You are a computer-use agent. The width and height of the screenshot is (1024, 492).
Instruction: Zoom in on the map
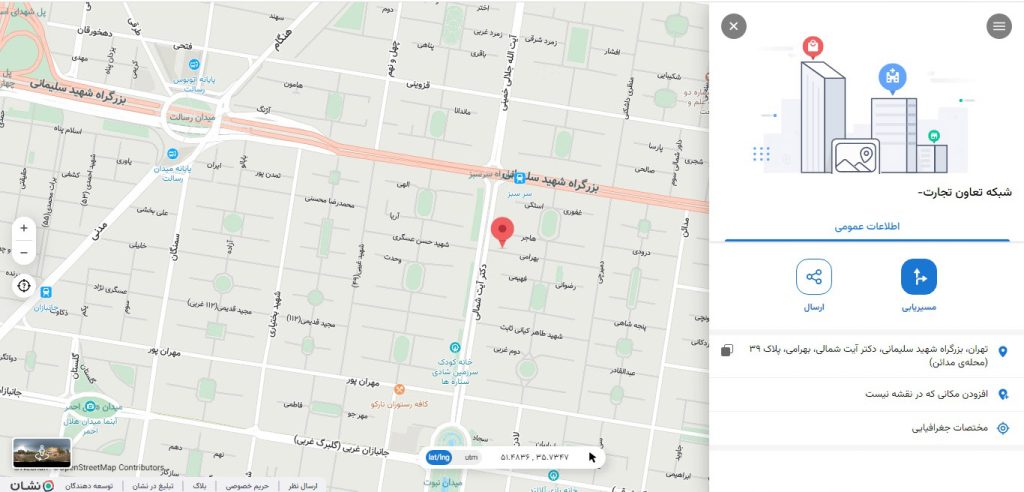(x=24, y=229)
